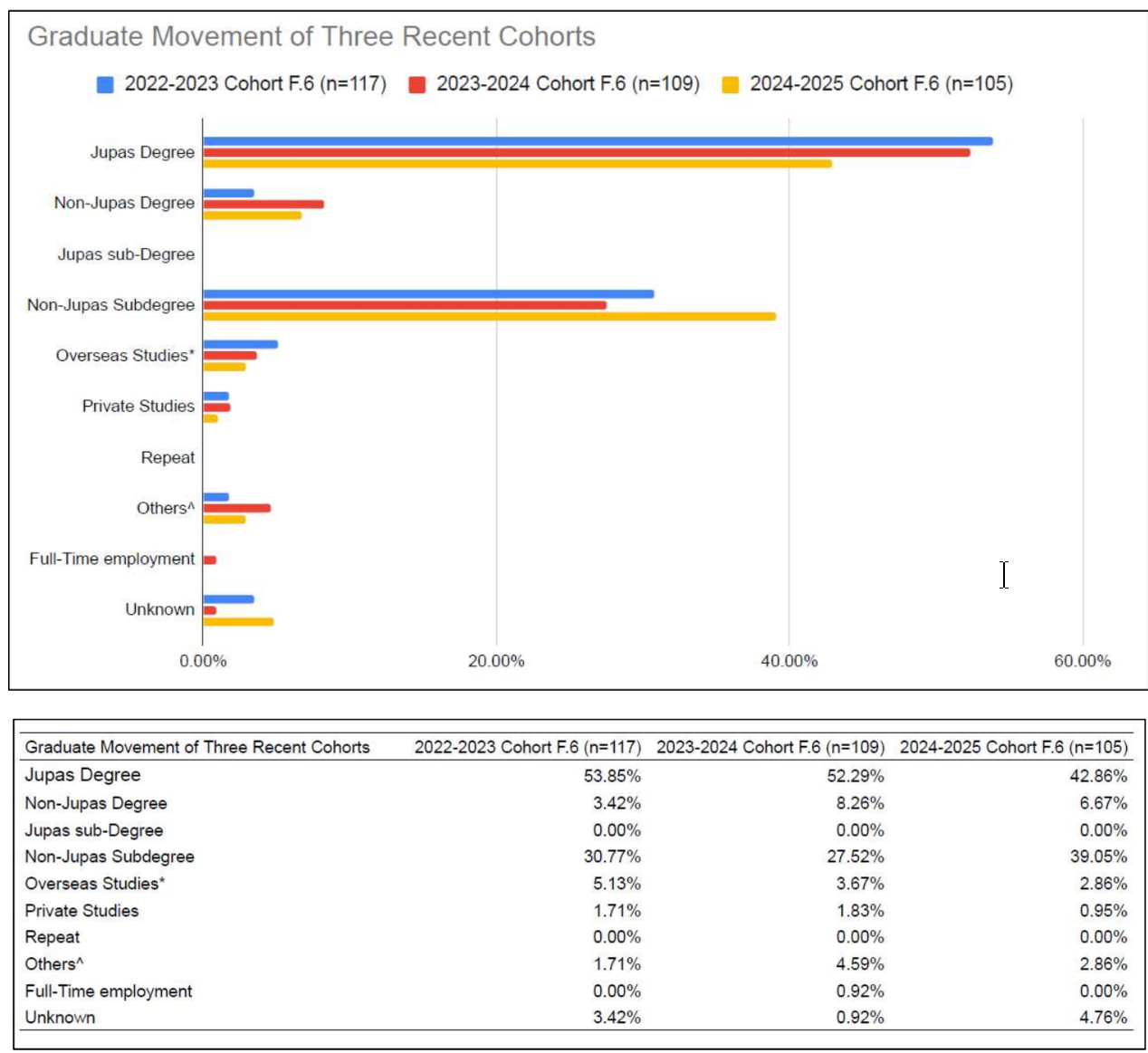Click the yellow Jupas Degree bar
The width and height of the screenshot is (1148, 1053).
point(517,164)
